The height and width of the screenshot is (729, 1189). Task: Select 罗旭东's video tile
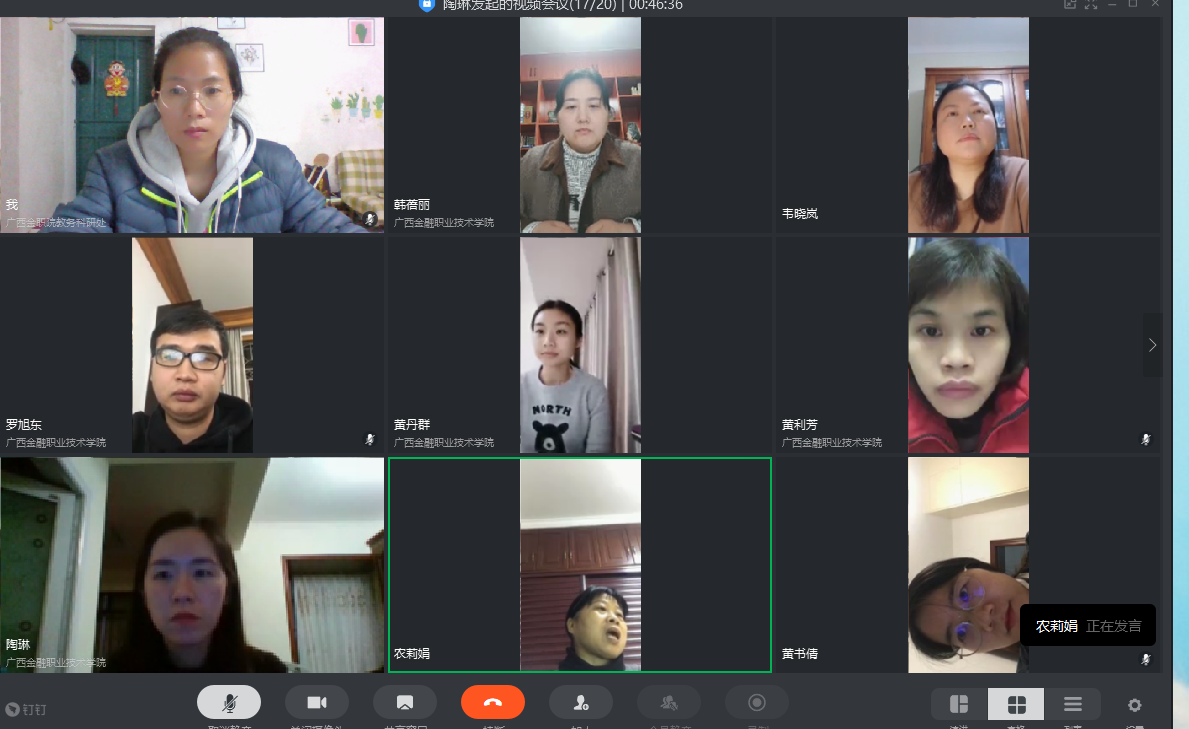[x=192, y=345]
